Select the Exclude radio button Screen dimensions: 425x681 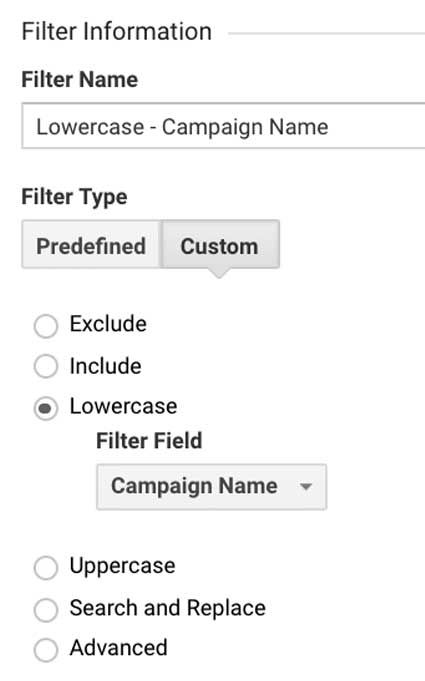coord(46,326)
